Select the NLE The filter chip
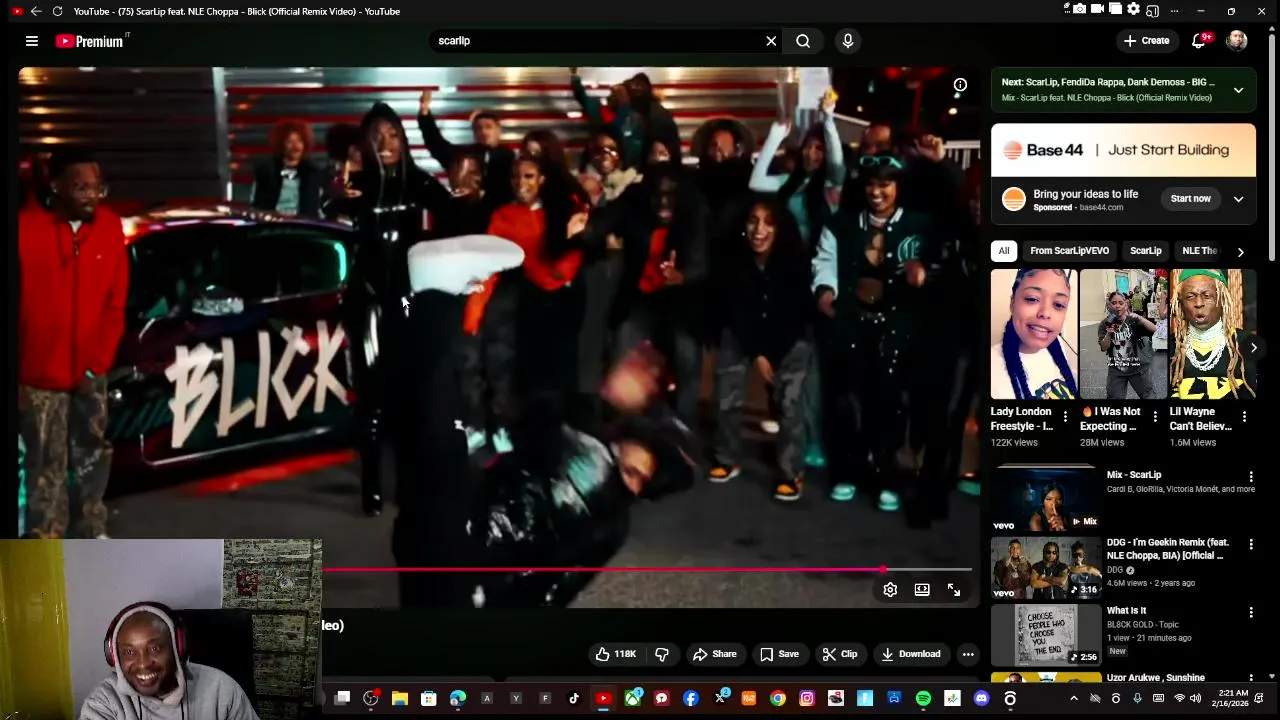The image size is (1280, 720). (1200, 251)
